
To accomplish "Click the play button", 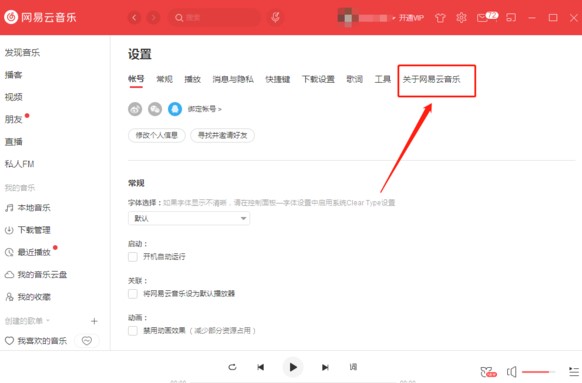I will (293, 367).
